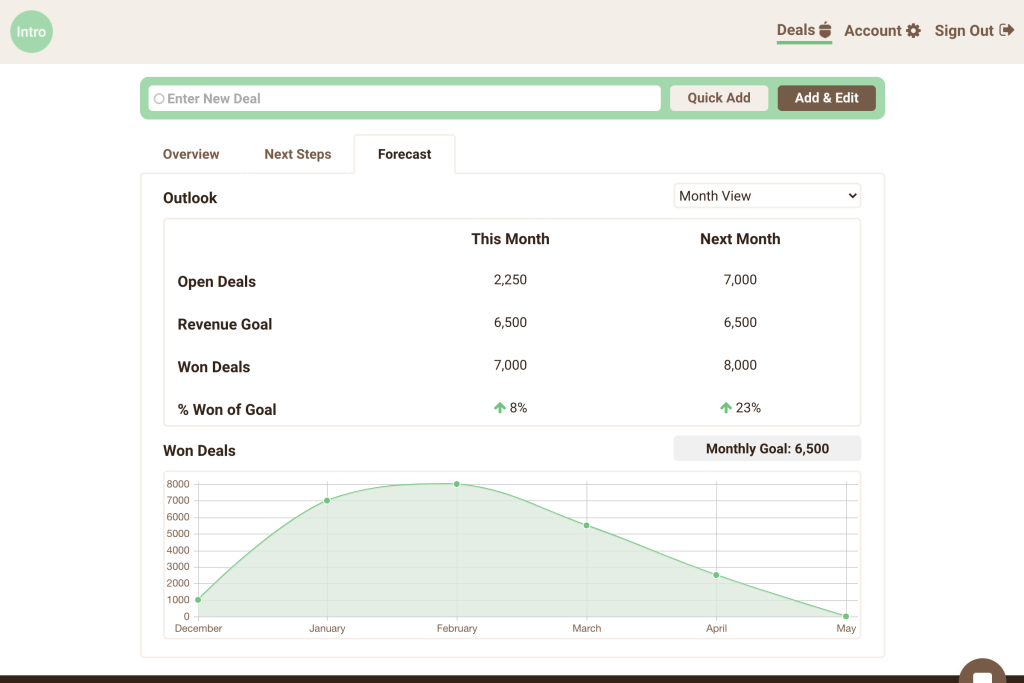Screen dimensions: 1024x683
Task: Click into the Enter New Deal field
Action: [x=404, y=99]
